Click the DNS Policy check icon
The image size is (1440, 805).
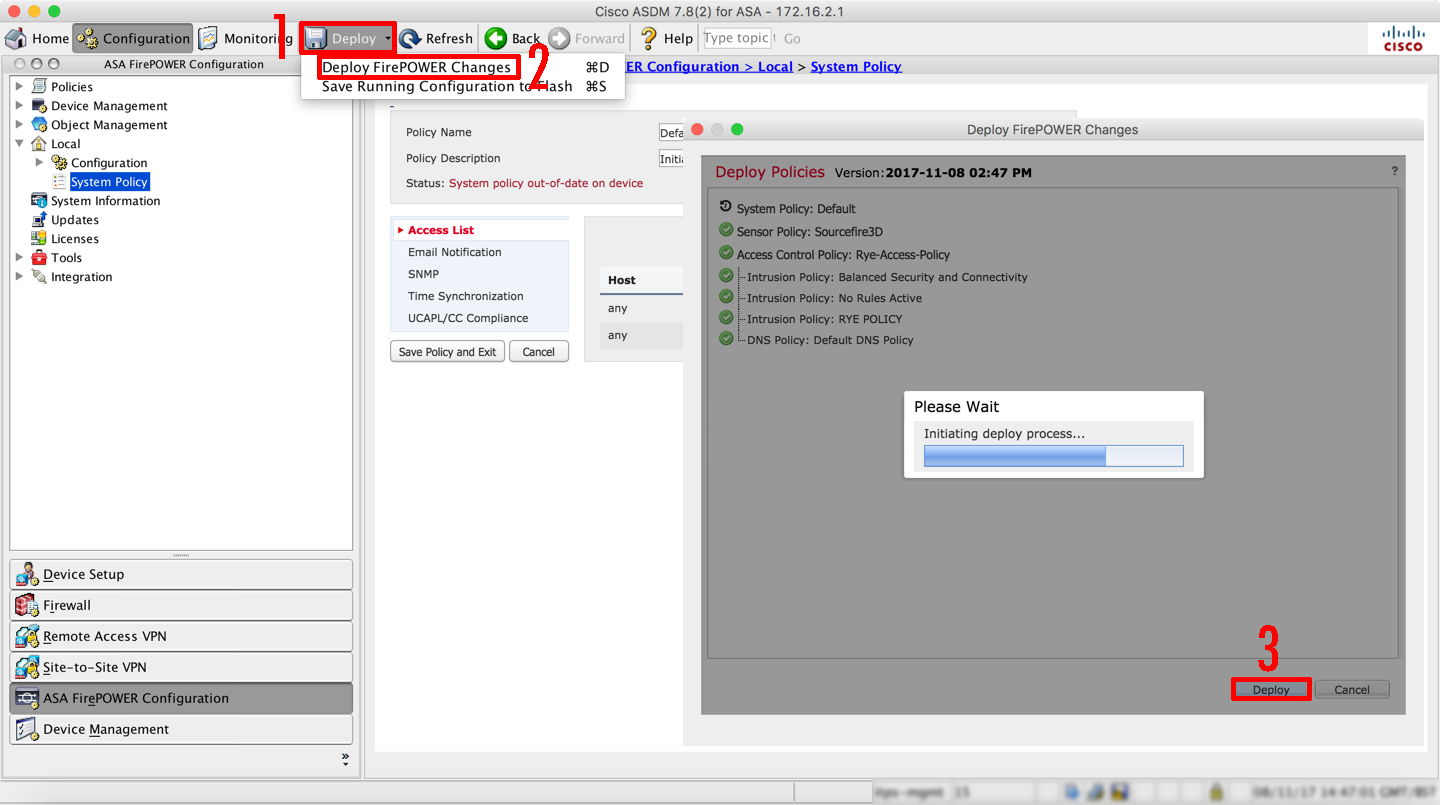(726, 339)
